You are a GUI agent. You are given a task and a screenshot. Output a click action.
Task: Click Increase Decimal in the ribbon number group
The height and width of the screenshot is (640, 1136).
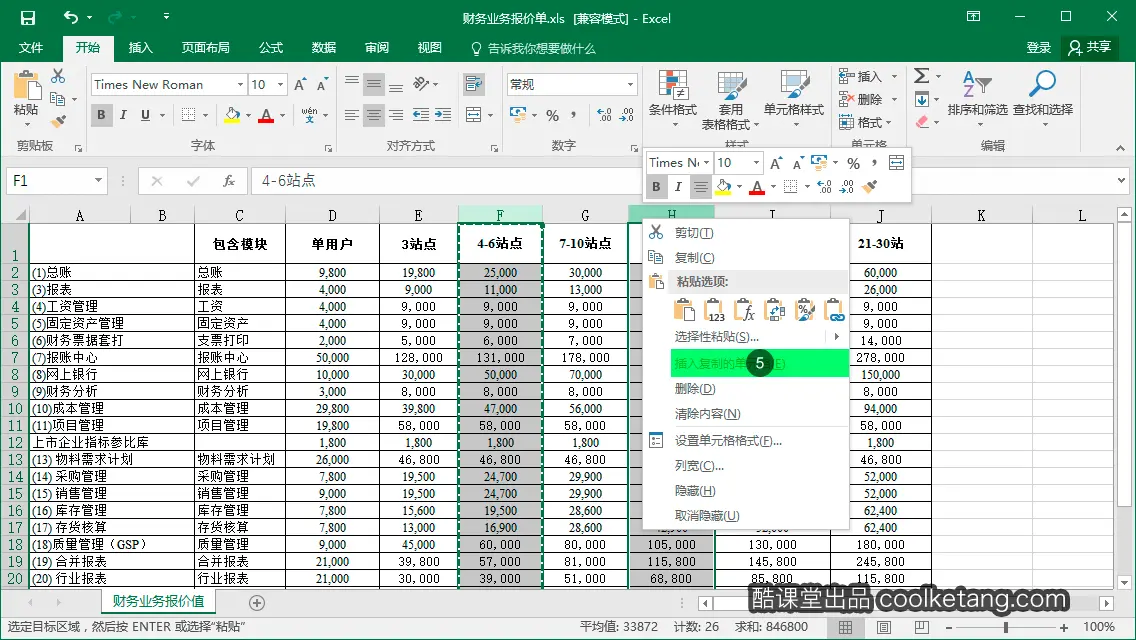point(604,115)
